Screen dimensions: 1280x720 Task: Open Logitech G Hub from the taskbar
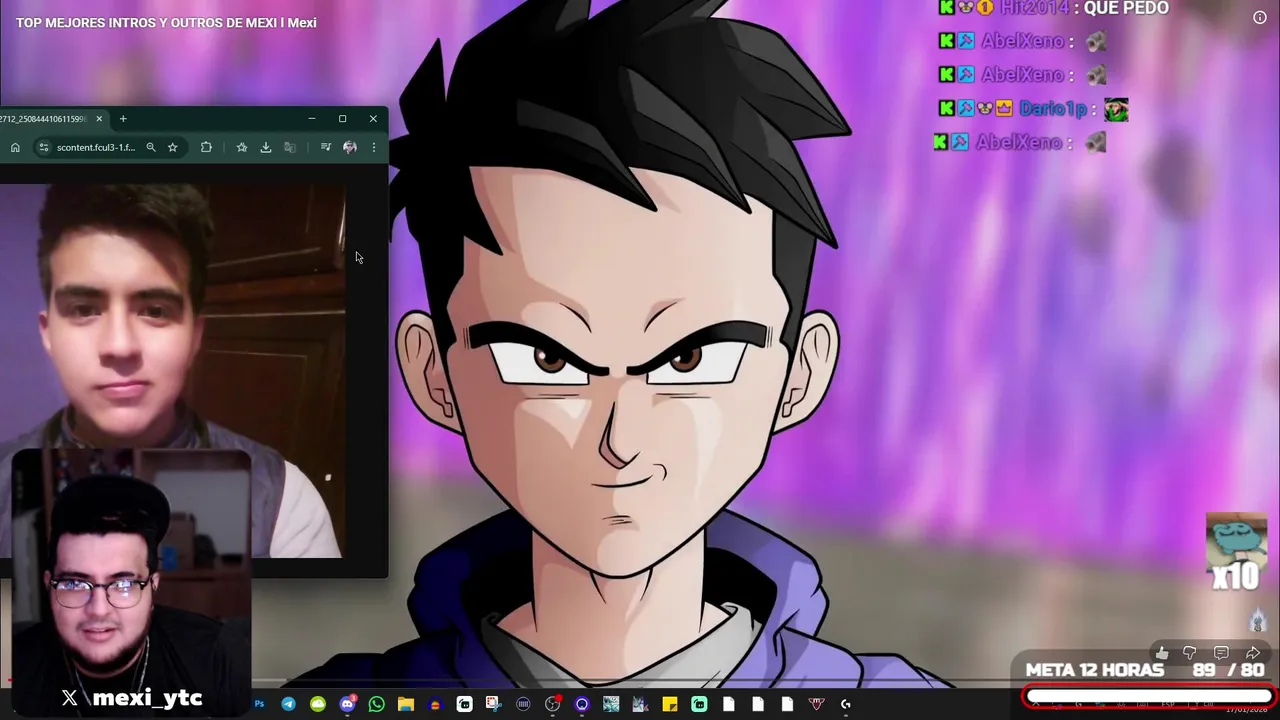[846, 704]
